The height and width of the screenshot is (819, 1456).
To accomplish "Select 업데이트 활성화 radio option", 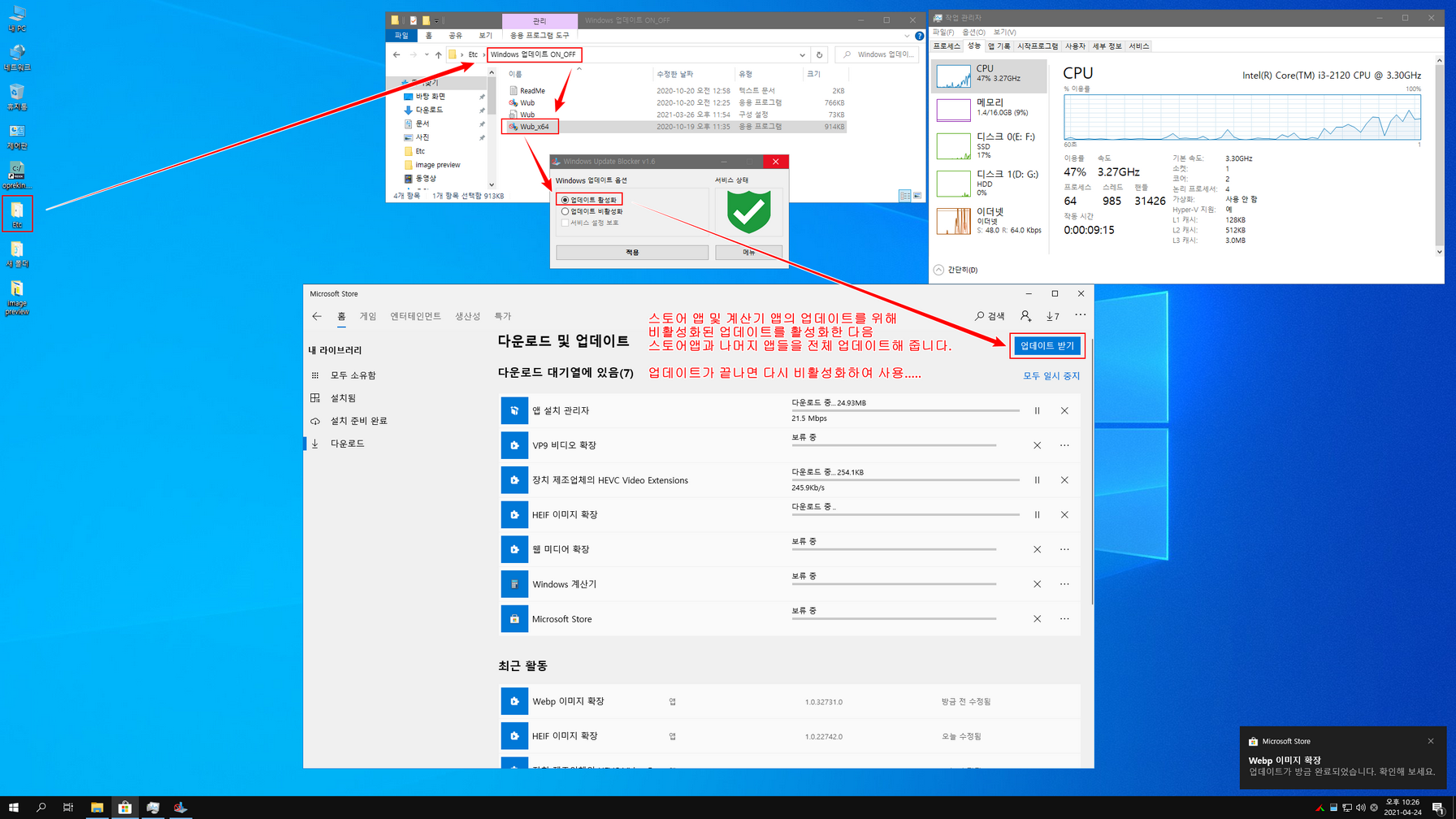I will click(x=565, y=200).
